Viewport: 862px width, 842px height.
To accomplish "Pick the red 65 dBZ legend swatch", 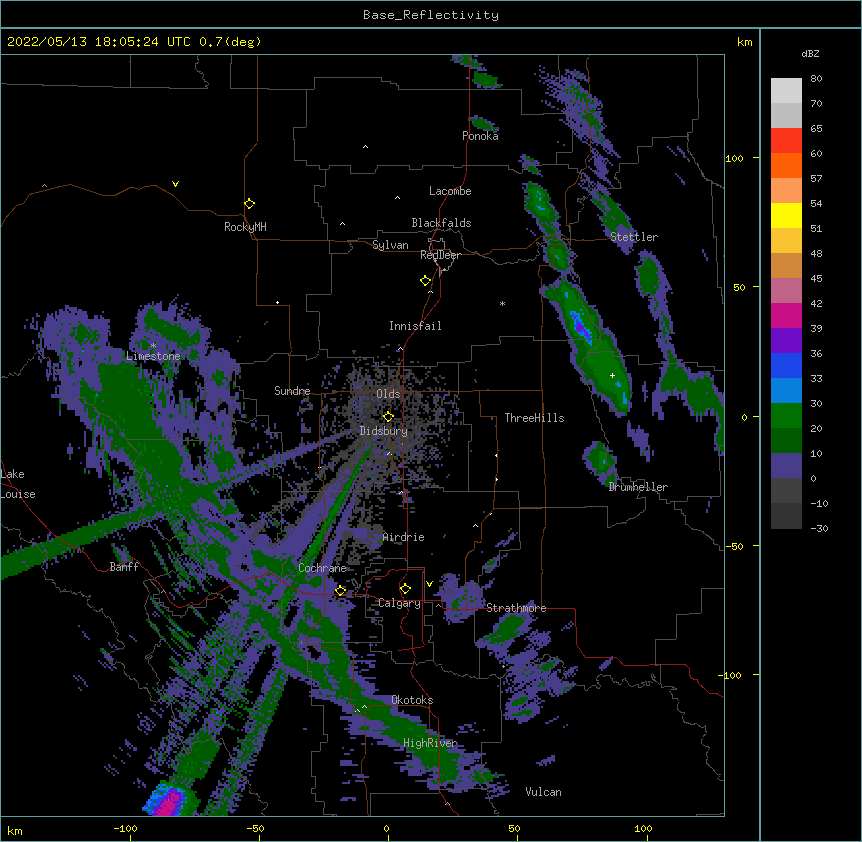I will 786,140.
